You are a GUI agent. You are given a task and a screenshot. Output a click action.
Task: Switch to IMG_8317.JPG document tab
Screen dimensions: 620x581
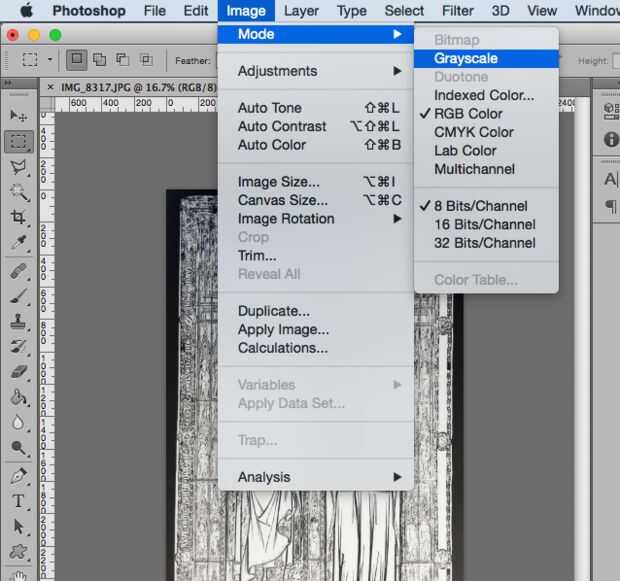pos(138,87)
